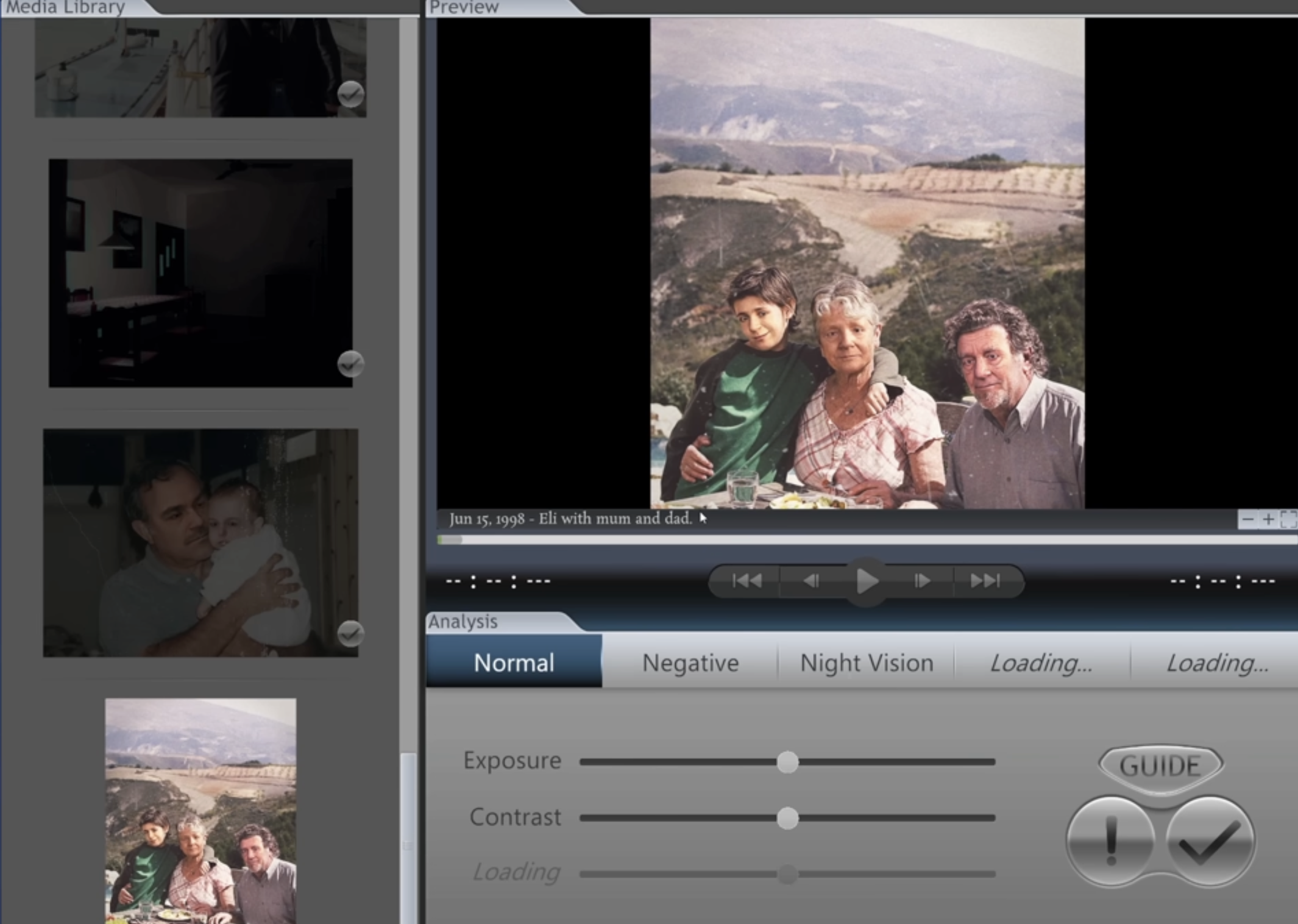Click the exclamation mark flag button
This screenshot has width=1298, height=924.
pos(1110,840)
